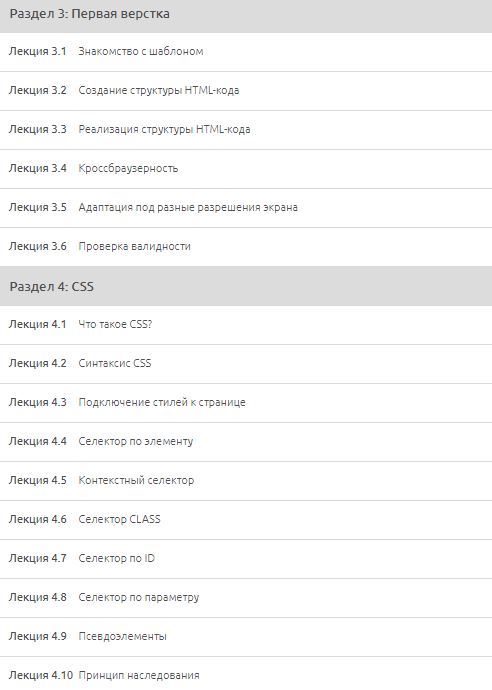Open lecture 4.9 Псевдоэлементы
492x690 pixels.
click(246, 637)
